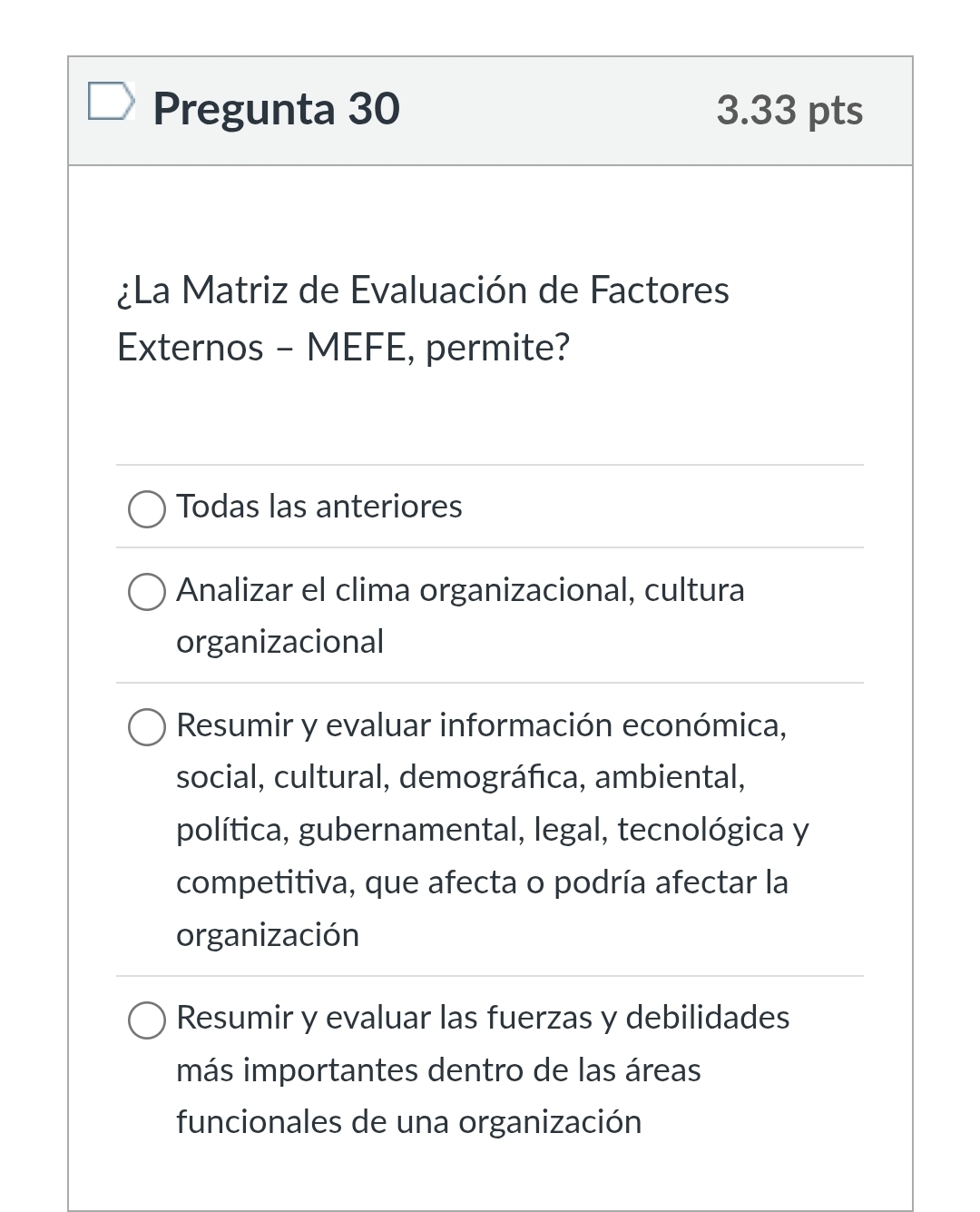This screenshot has height=1212, width=980.
Task: Click the "competitiva, que afecta o podría afectar" line
Action: [x=482, y=882]
